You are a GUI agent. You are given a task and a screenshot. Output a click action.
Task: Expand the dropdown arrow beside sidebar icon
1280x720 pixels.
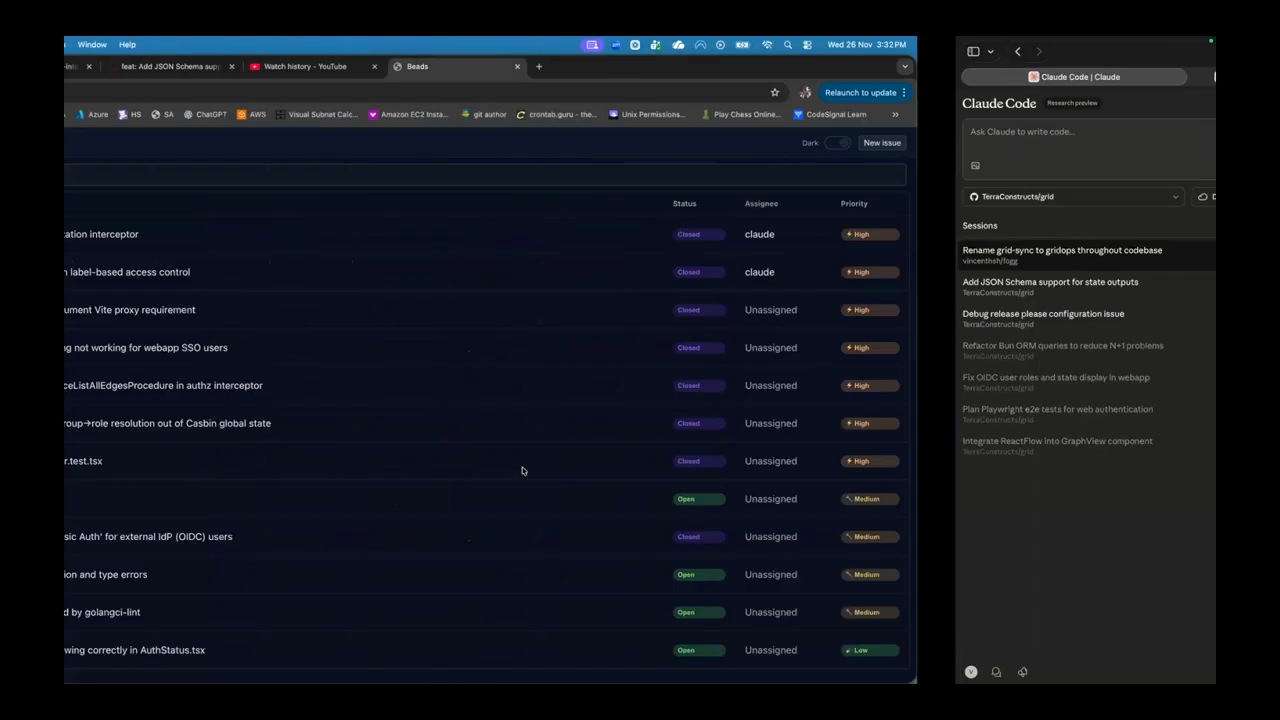(990, 52)
